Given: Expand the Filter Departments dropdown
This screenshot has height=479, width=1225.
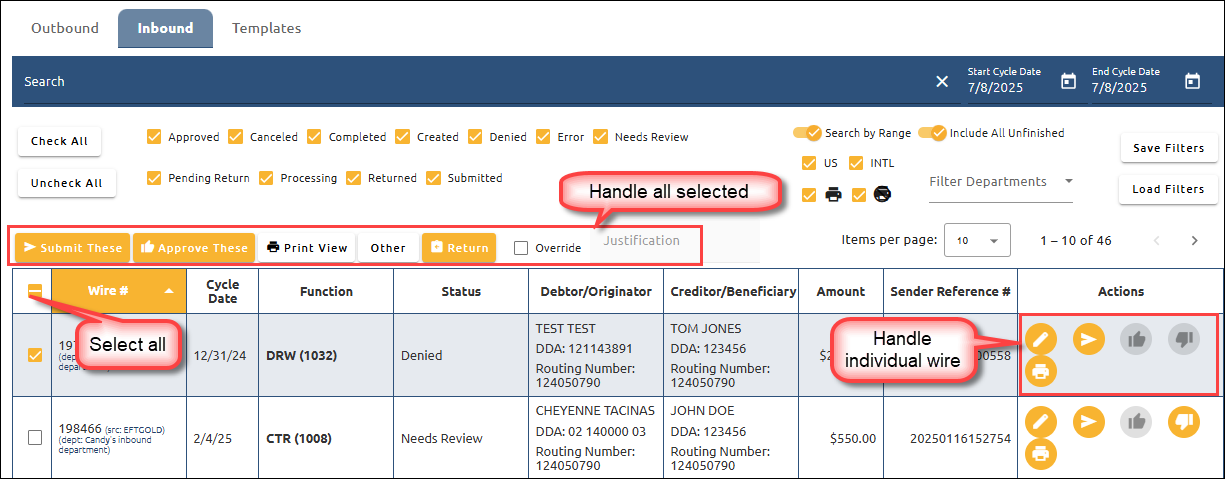Looking at the screenshot, I should [1000, 182].
